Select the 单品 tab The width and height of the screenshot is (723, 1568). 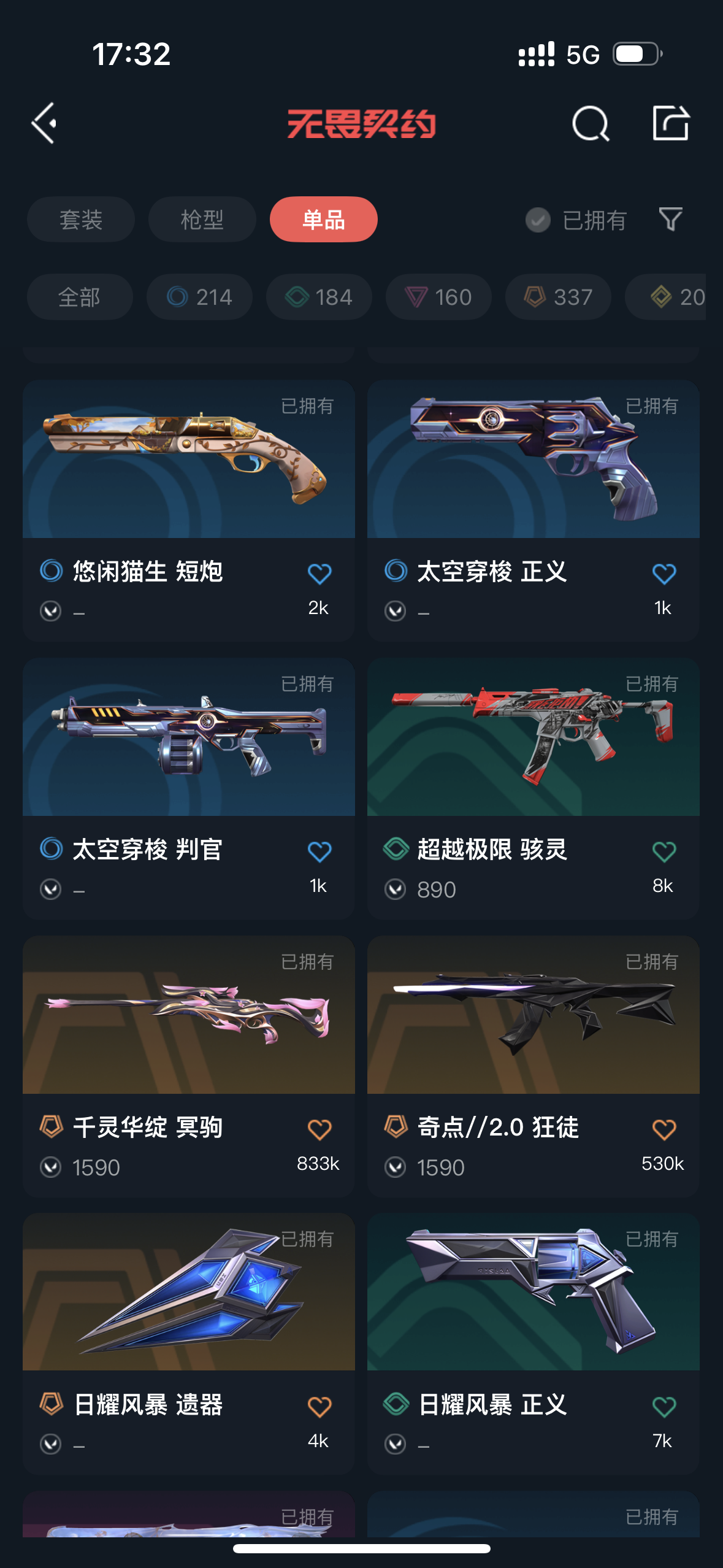point(324,219)
